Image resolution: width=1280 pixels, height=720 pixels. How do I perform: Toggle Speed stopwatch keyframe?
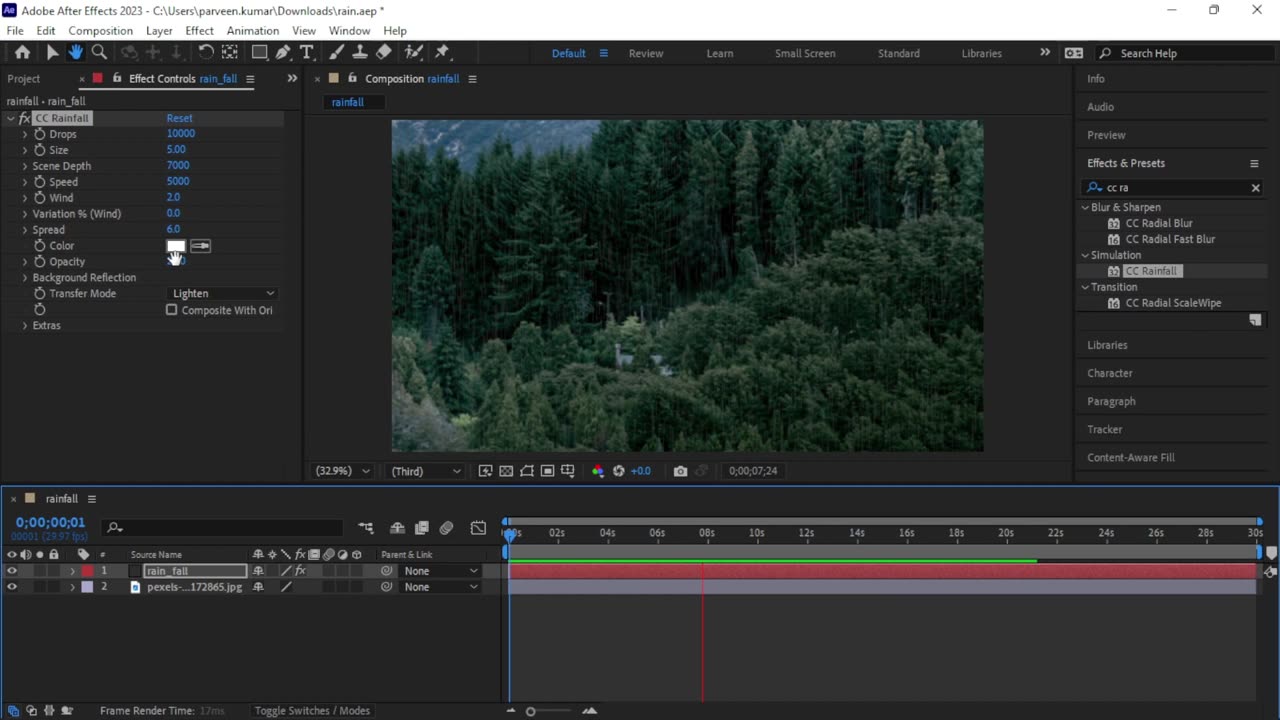[x=40, y=182]
